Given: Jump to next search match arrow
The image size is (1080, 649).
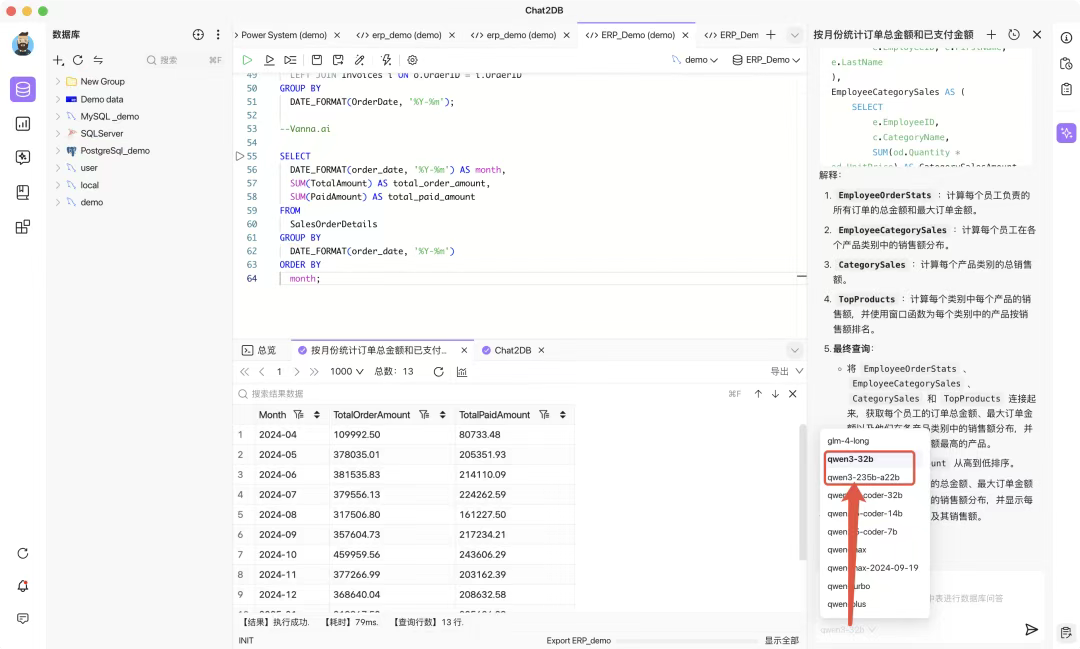Looking at the screenshot, I should pos(776,394).
